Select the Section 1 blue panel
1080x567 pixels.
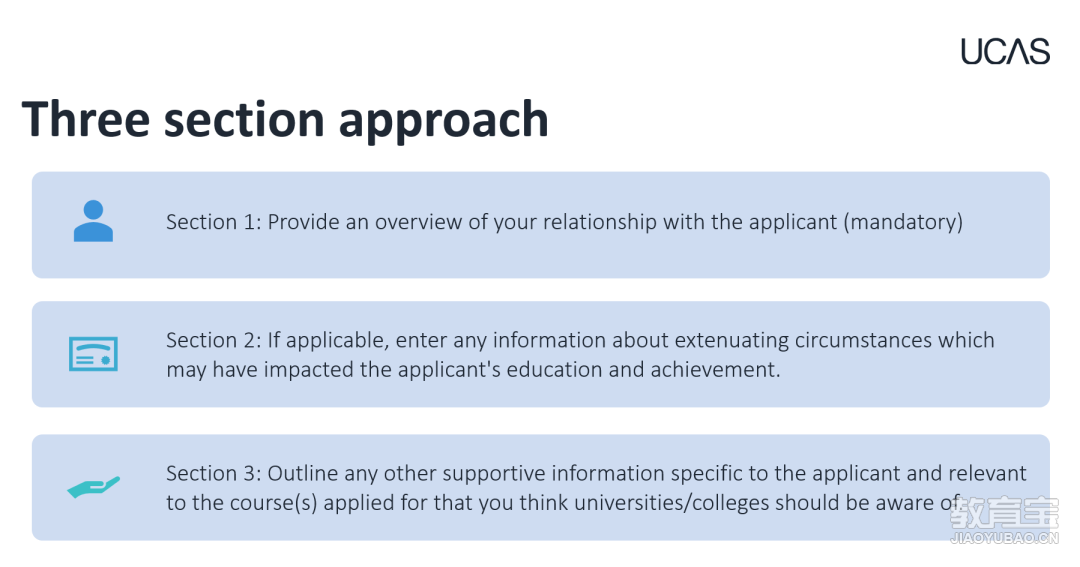tap(541, 225)
